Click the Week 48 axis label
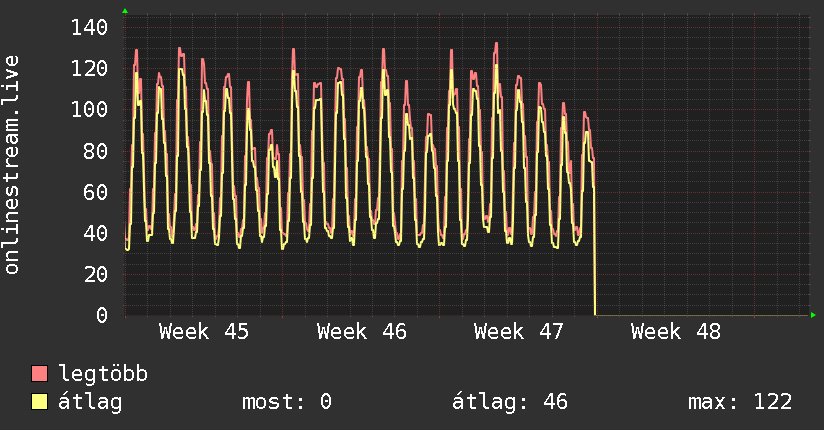 676,332
